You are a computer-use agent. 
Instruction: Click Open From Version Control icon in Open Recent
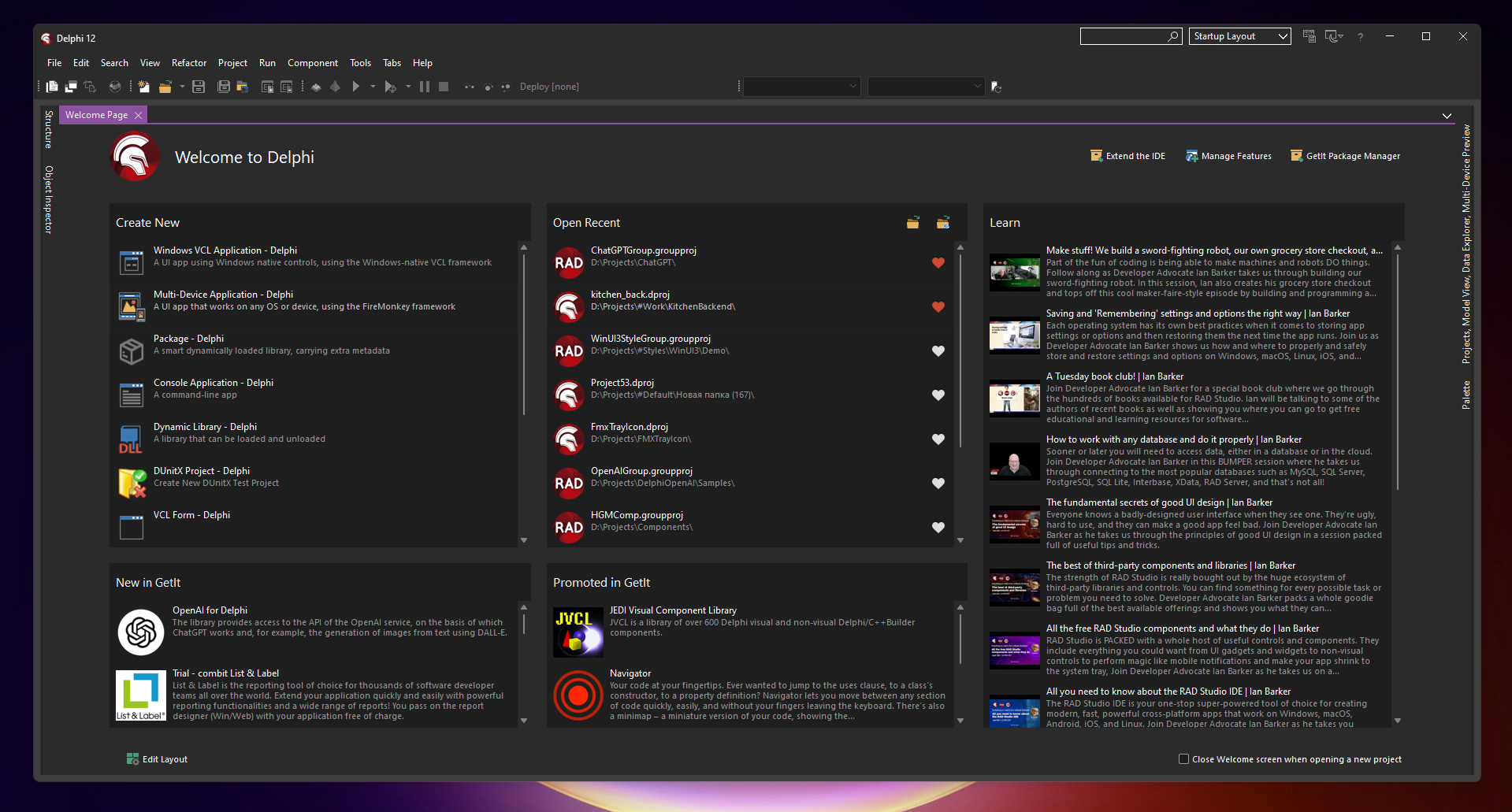943,223
